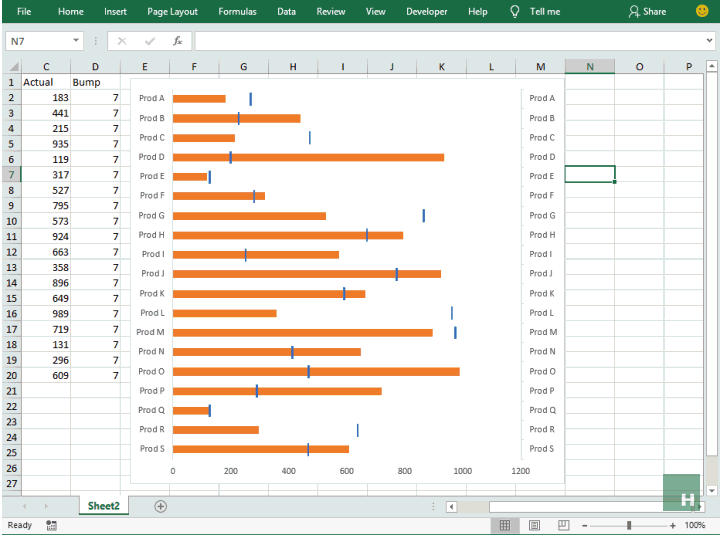Image resolution: width=720 pixels, height=535 pixels.
Task: Click the Cancel (X) formula icon
Action: [x=122, y=41]
